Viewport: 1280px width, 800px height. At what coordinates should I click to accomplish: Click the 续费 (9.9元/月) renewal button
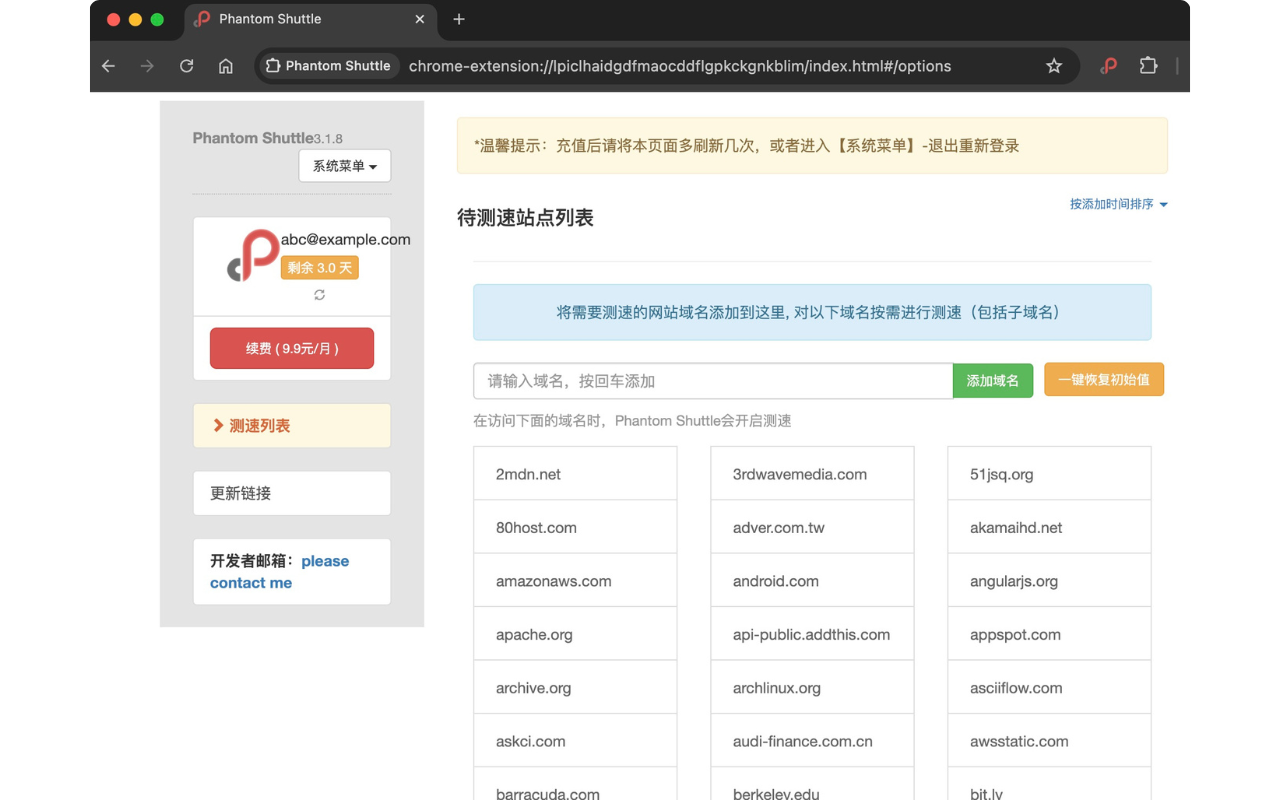(x=291, y=348)
